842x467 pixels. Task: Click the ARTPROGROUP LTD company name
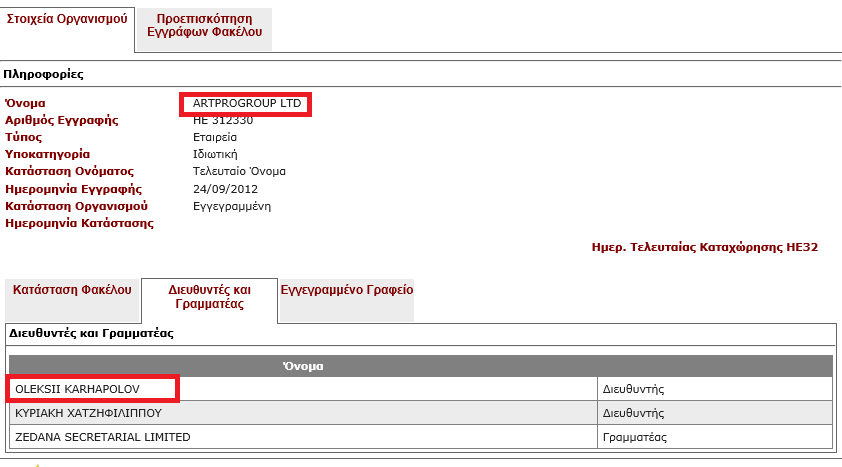click(x=246, y=104)
